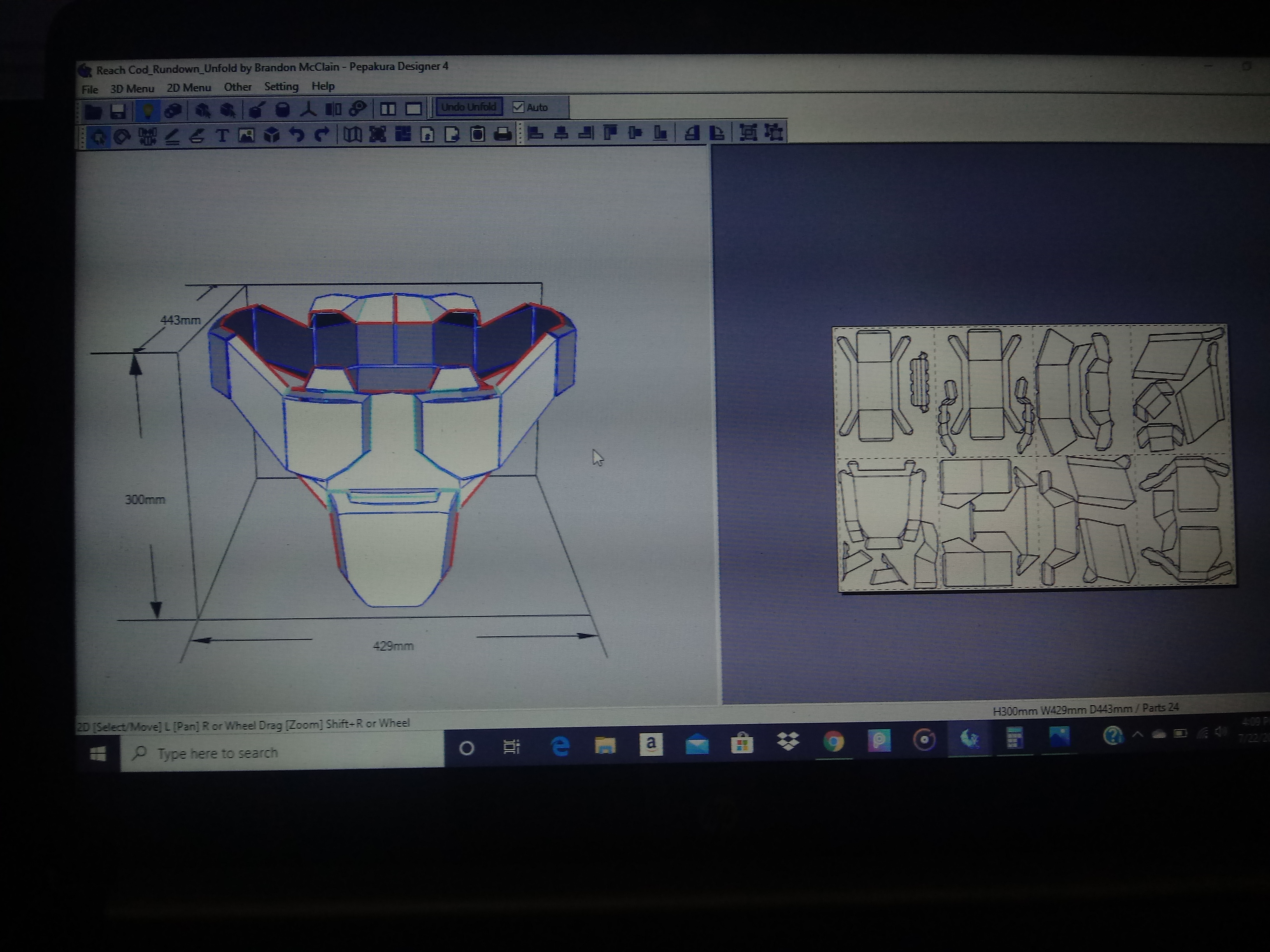Select the Edit flaps tool

tap(172, 136)
